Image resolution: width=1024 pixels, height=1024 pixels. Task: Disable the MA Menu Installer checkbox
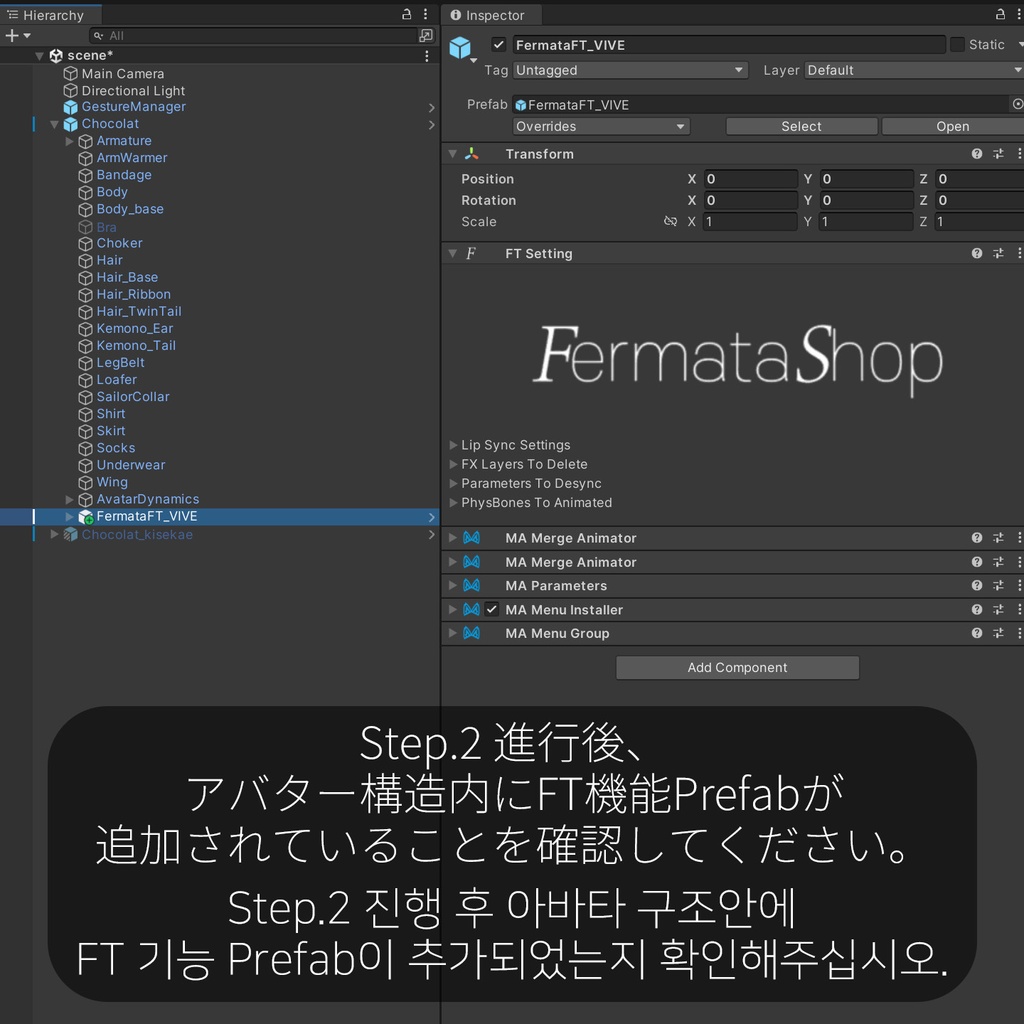[491, 609]
